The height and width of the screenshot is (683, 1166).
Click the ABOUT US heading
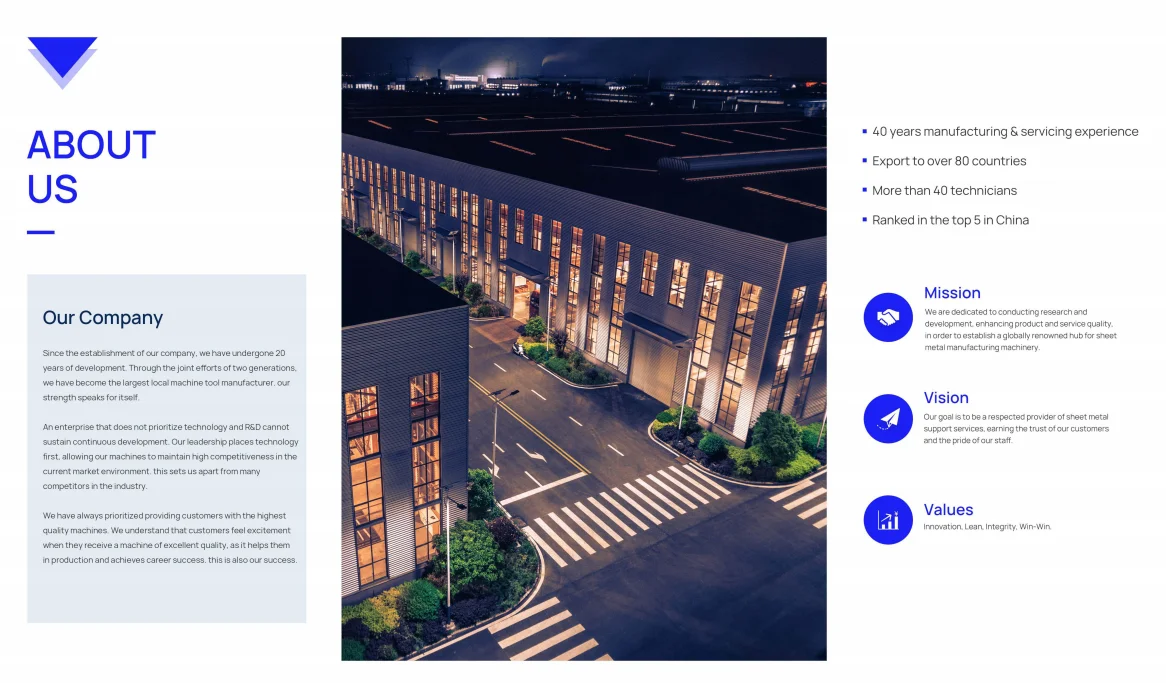(91, 167)
